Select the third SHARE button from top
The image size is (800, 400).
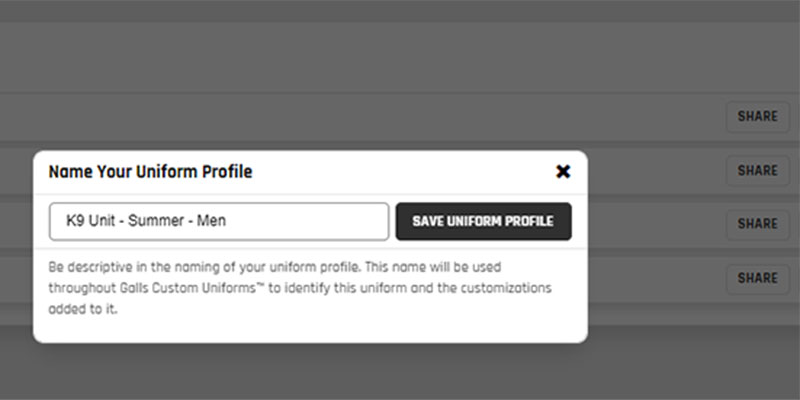pyautogui.click(x=757, y=224)
